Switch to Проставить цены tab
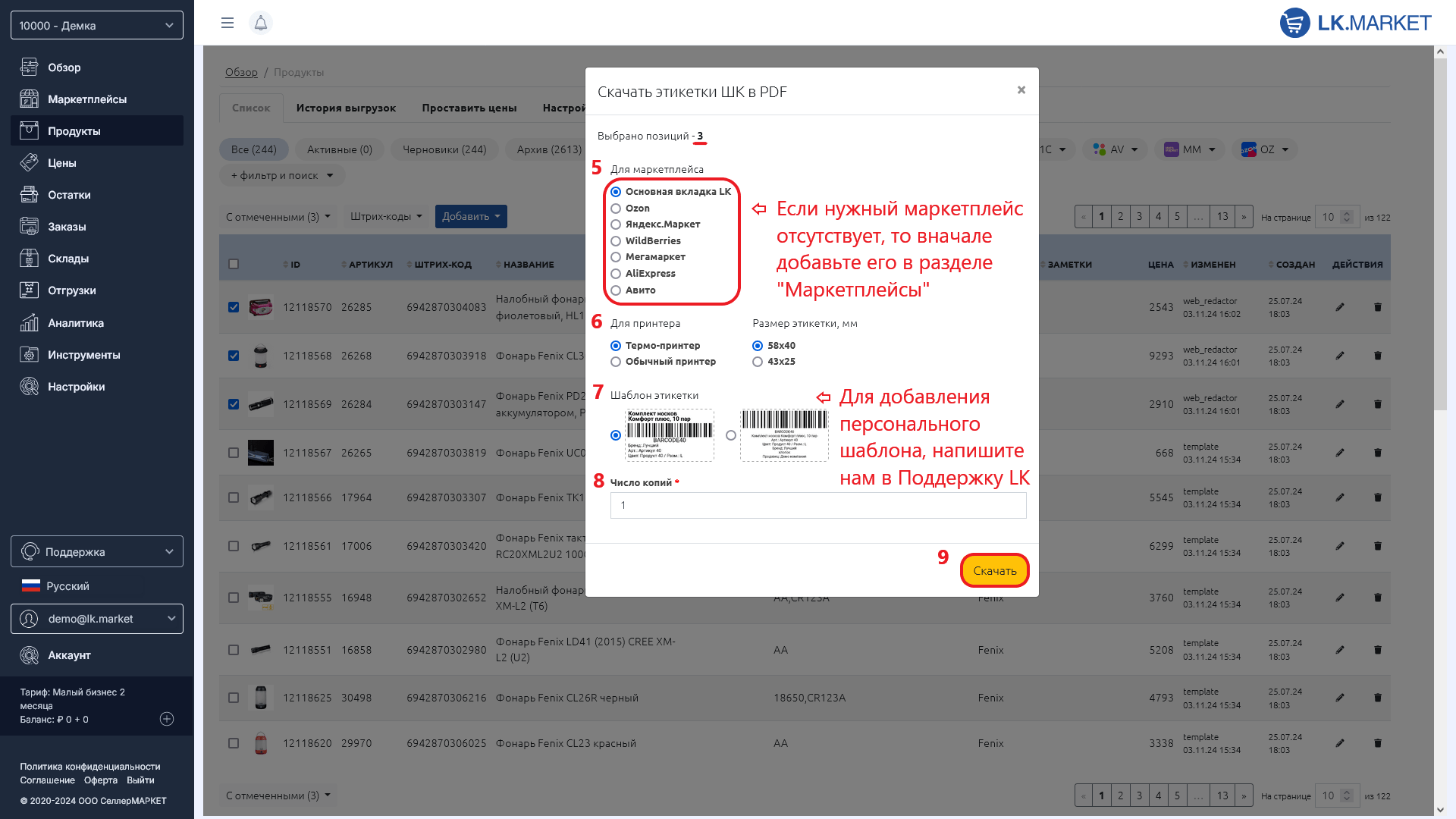 tap(469, 108)
